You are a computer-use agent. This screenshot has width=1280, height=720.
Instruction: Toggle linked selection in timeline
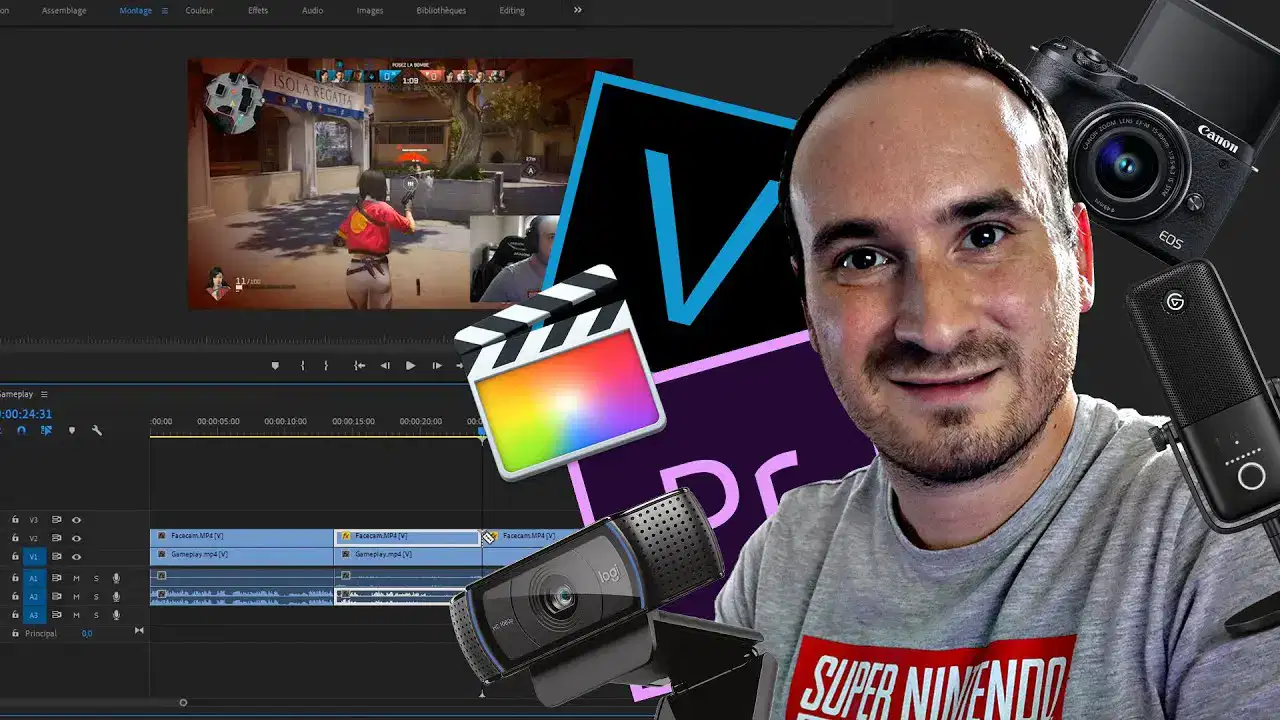[46, 430]
